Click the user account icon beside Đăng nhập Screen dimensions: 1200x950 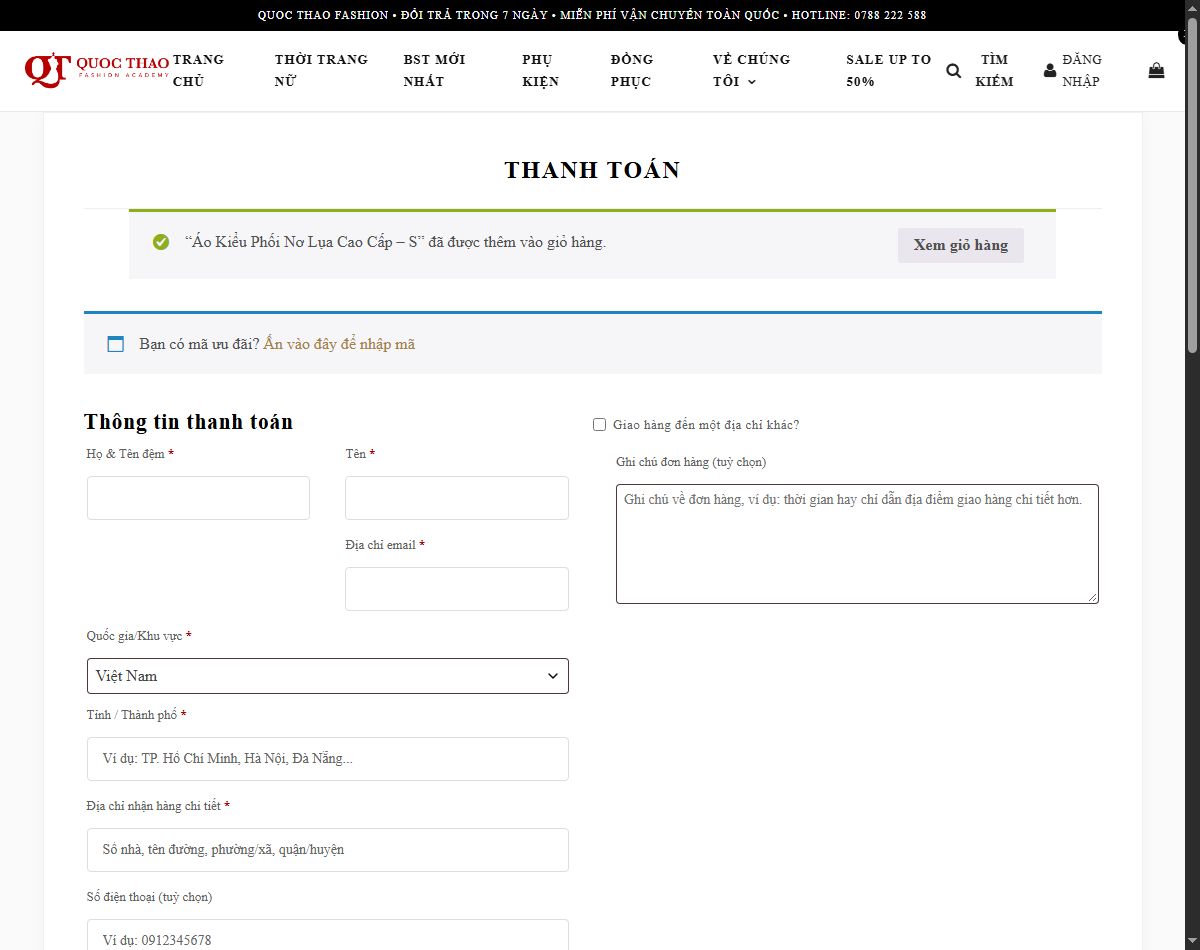[x=1050, y=71]
